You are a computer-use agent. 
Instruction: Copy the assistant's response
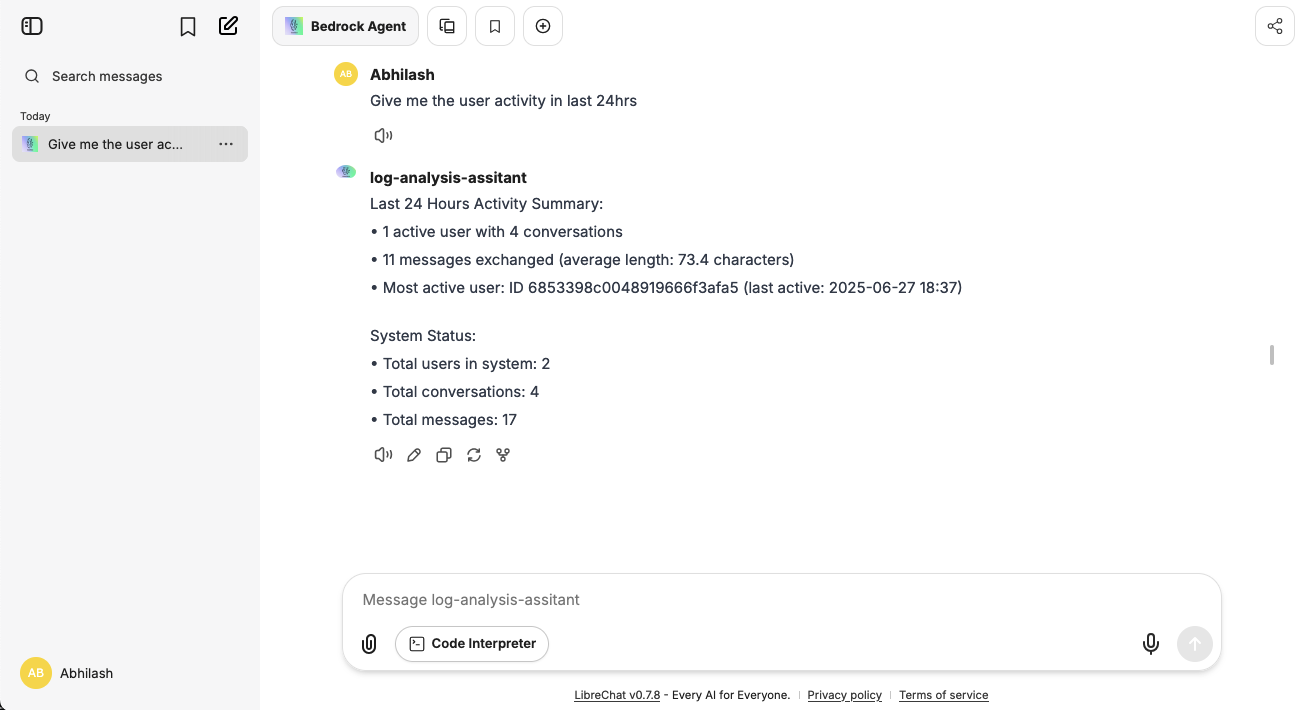(x=443, y=454)
